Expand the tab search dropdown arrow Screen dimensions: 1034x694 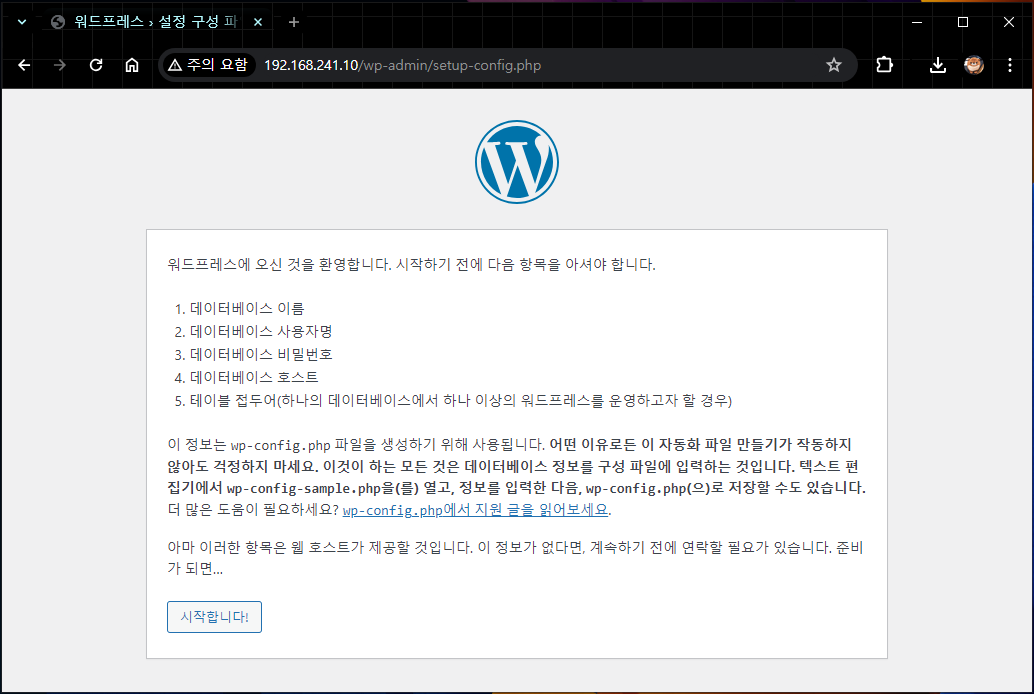click(x=22, y=22)
